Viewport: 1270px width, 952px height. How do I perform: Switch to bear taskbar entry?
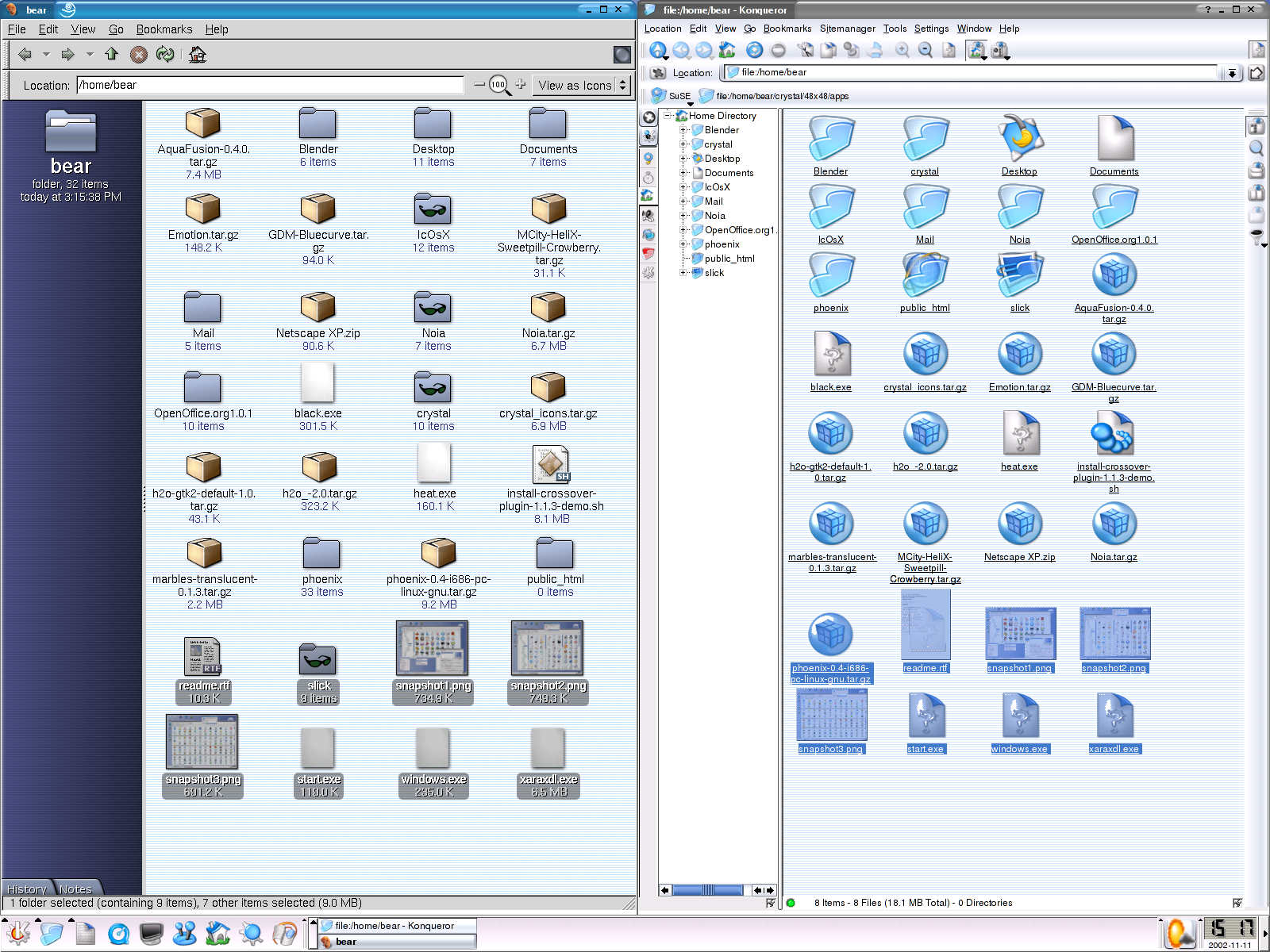pos(398,942)
